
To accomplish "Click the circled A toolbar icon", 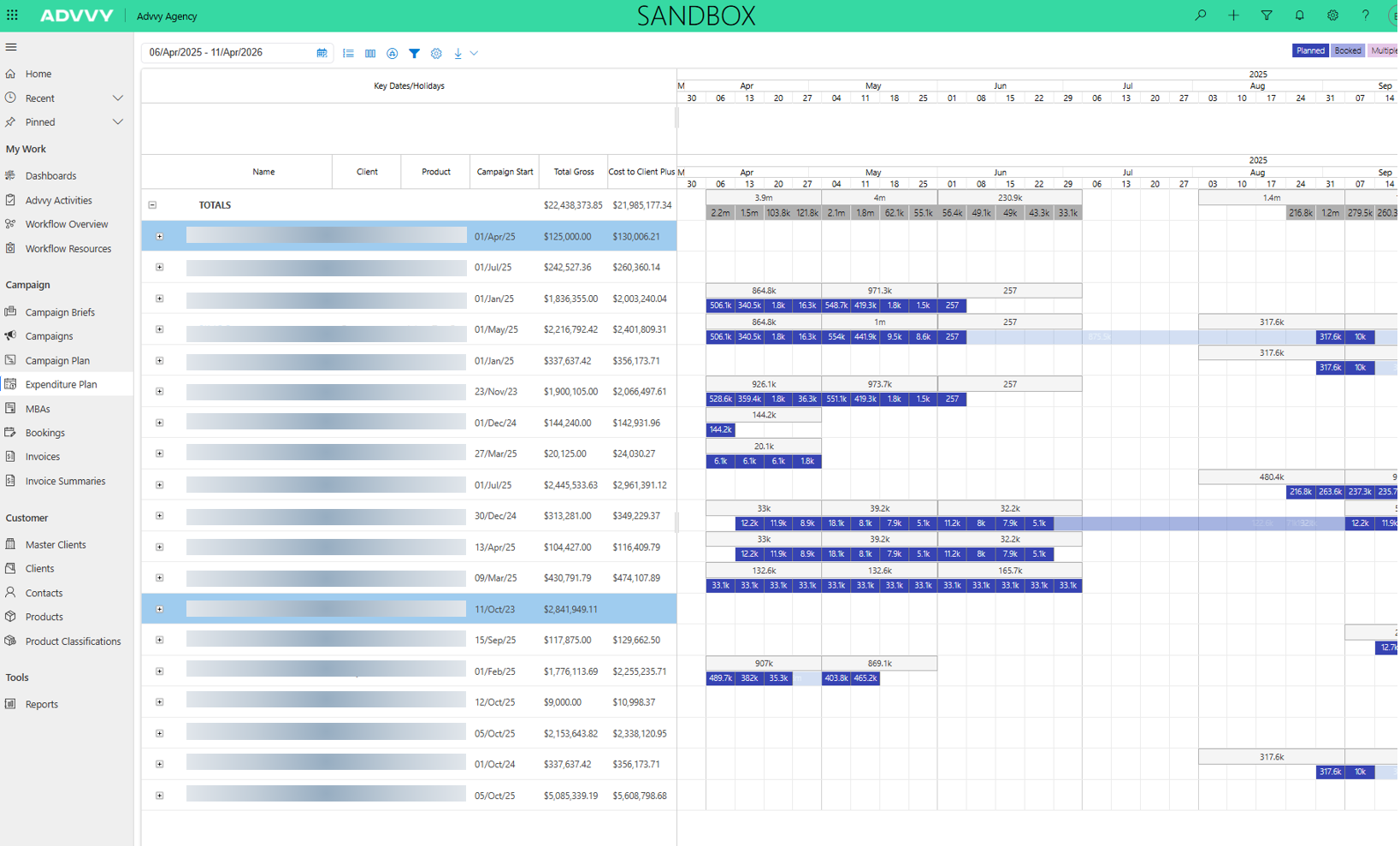I will [x=392, y=53].
